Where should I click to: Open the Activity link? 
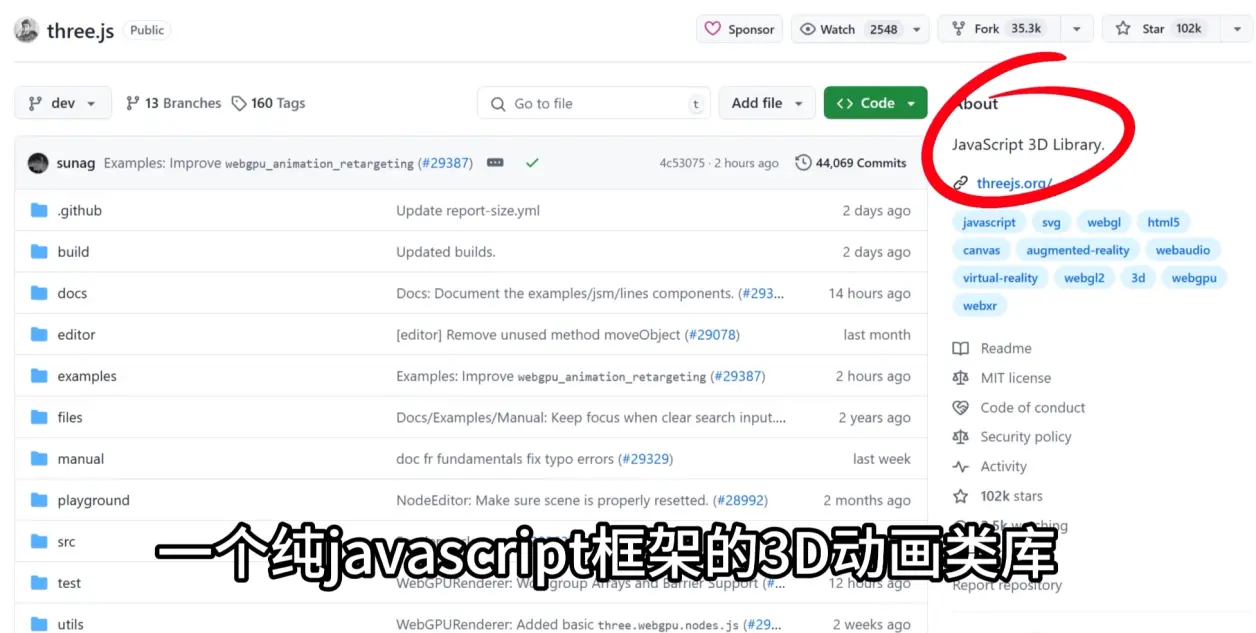(1004, 466)
